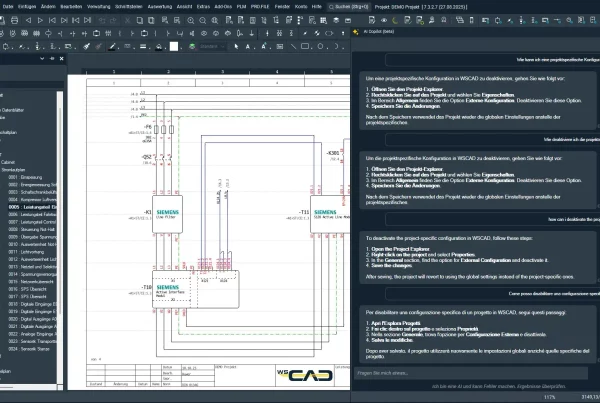Image resolution: width=600 pixels, height=403 pixels.
Task: Click the print icon in the toolbar
Action: pyautogui.click(x=15, y=20)
